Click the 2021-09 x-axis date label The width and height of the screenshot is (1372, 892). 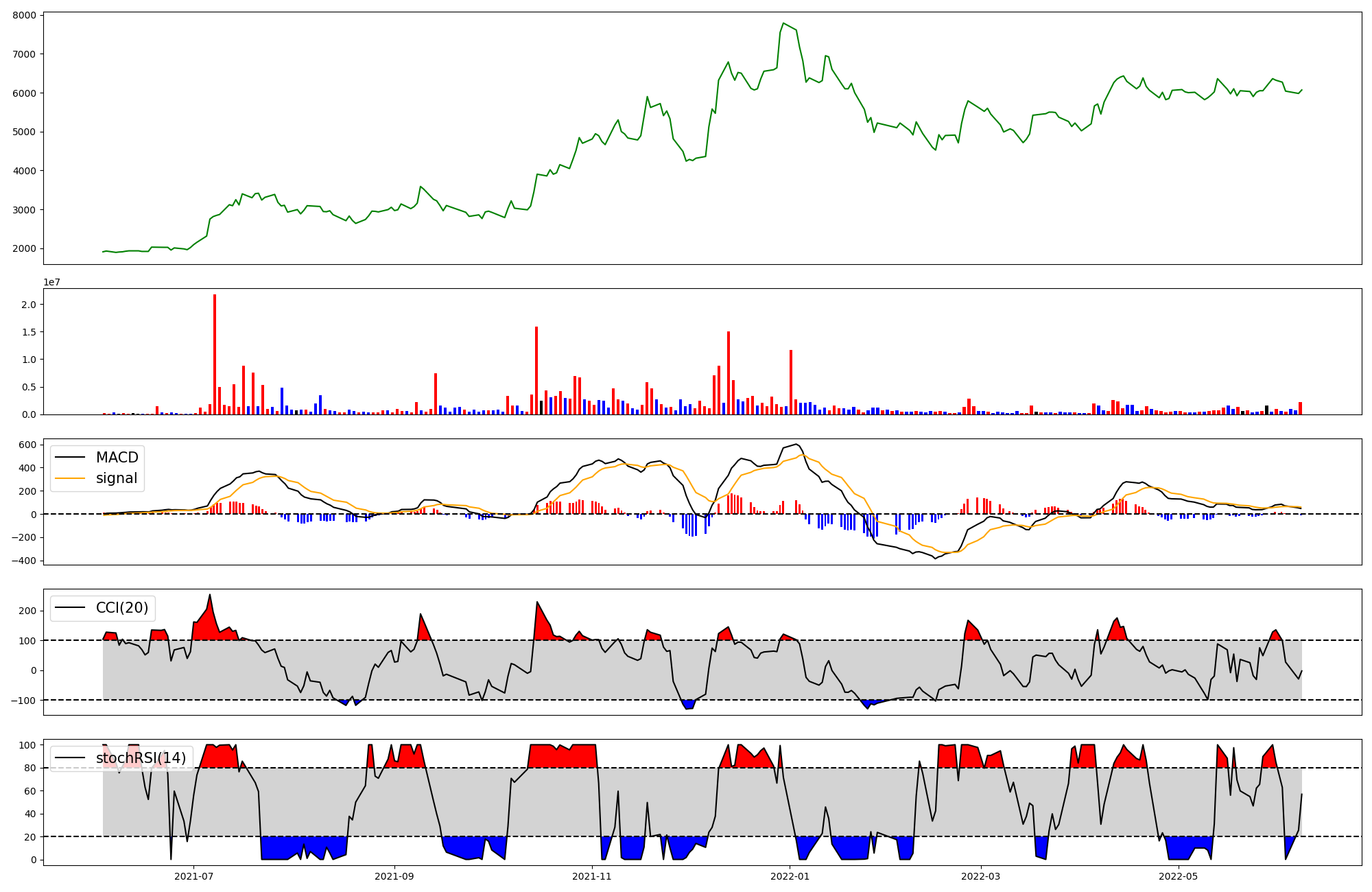coord(394,876)
